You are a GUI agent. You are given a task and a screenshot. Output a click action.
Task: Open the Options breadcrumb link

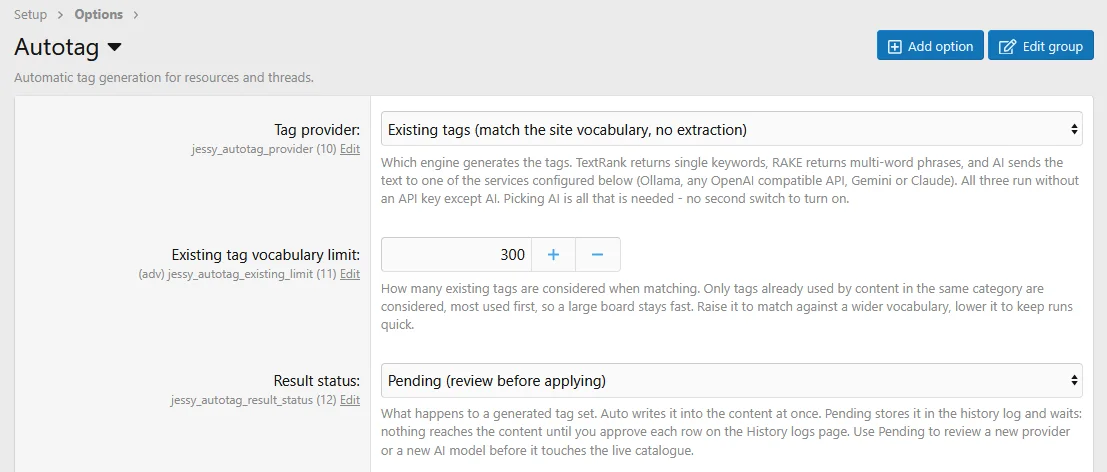(99, 14)
